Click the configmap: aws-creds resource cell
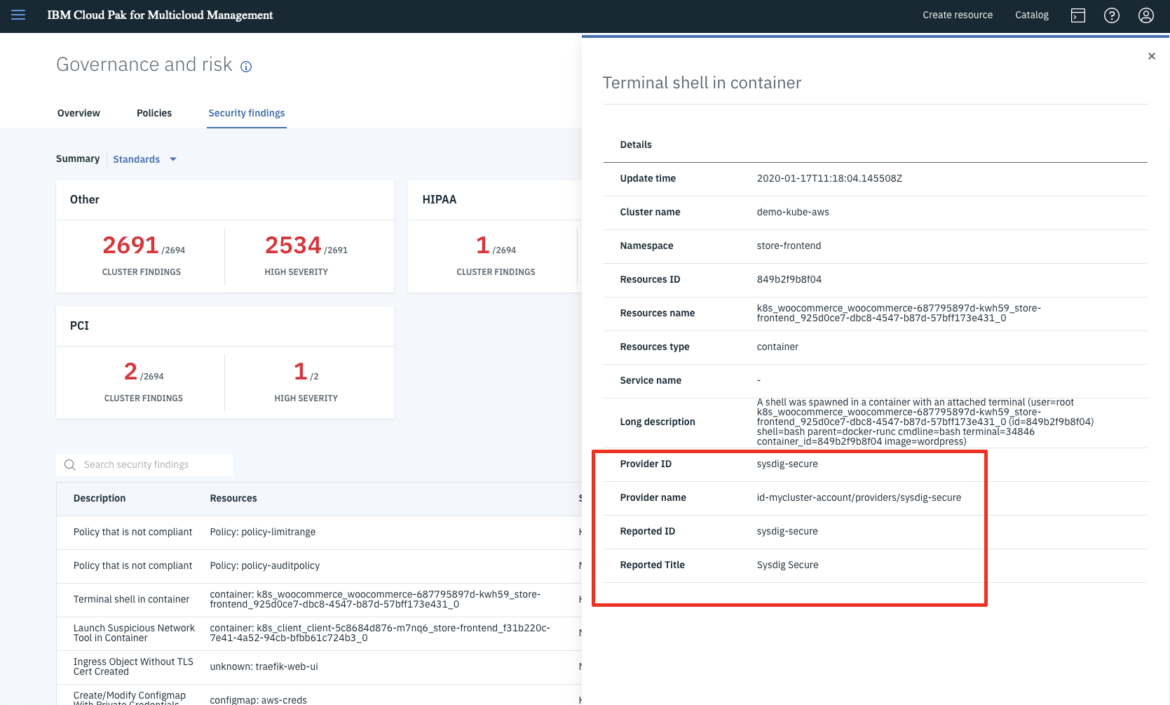The height and width of the screenshot is (705, 1170). click(x=258, y=700)
